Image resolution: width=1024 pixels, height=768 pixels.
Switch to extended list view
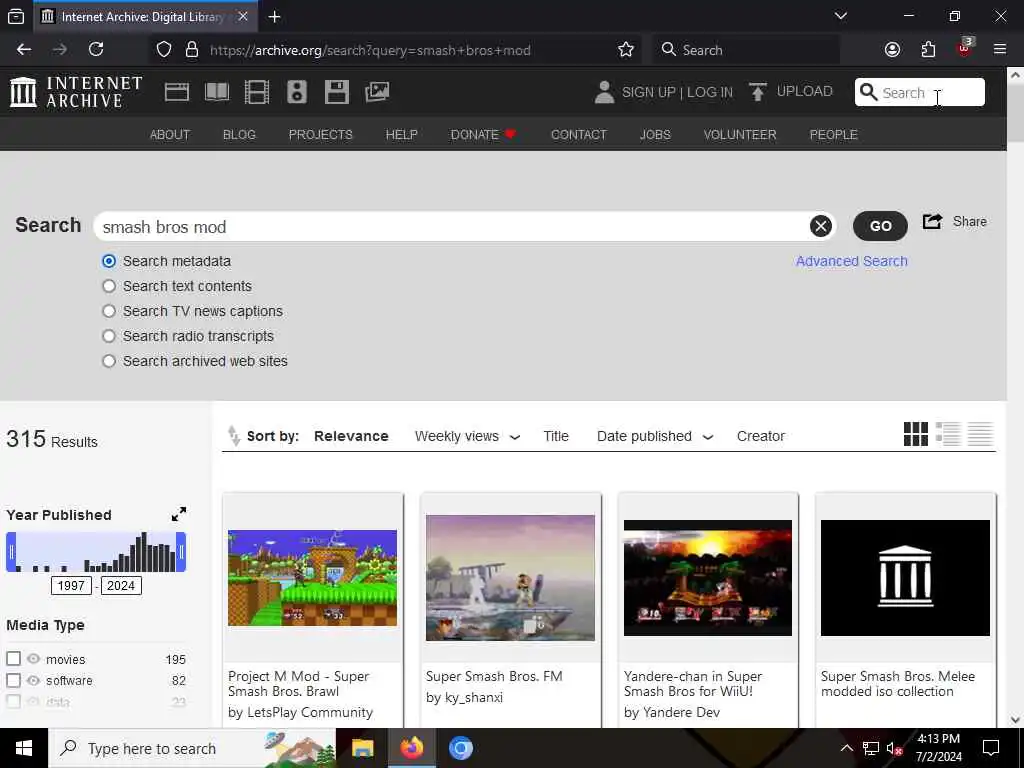[948, 434]
